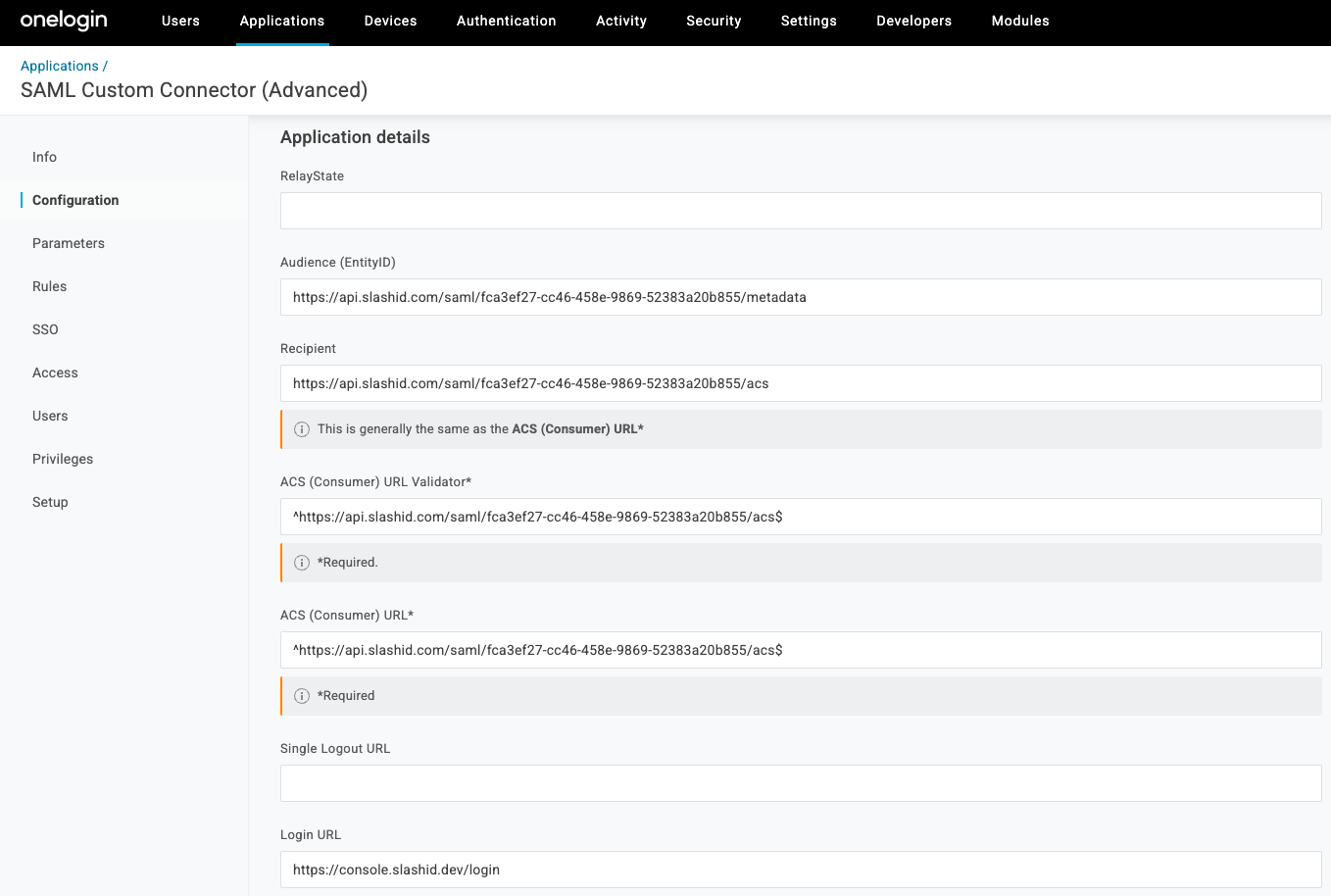The width and height of the screenshot is (1331, 896).
Task: Go to the Setup tab
Action: pyautogui.click(x=50, y=502)
